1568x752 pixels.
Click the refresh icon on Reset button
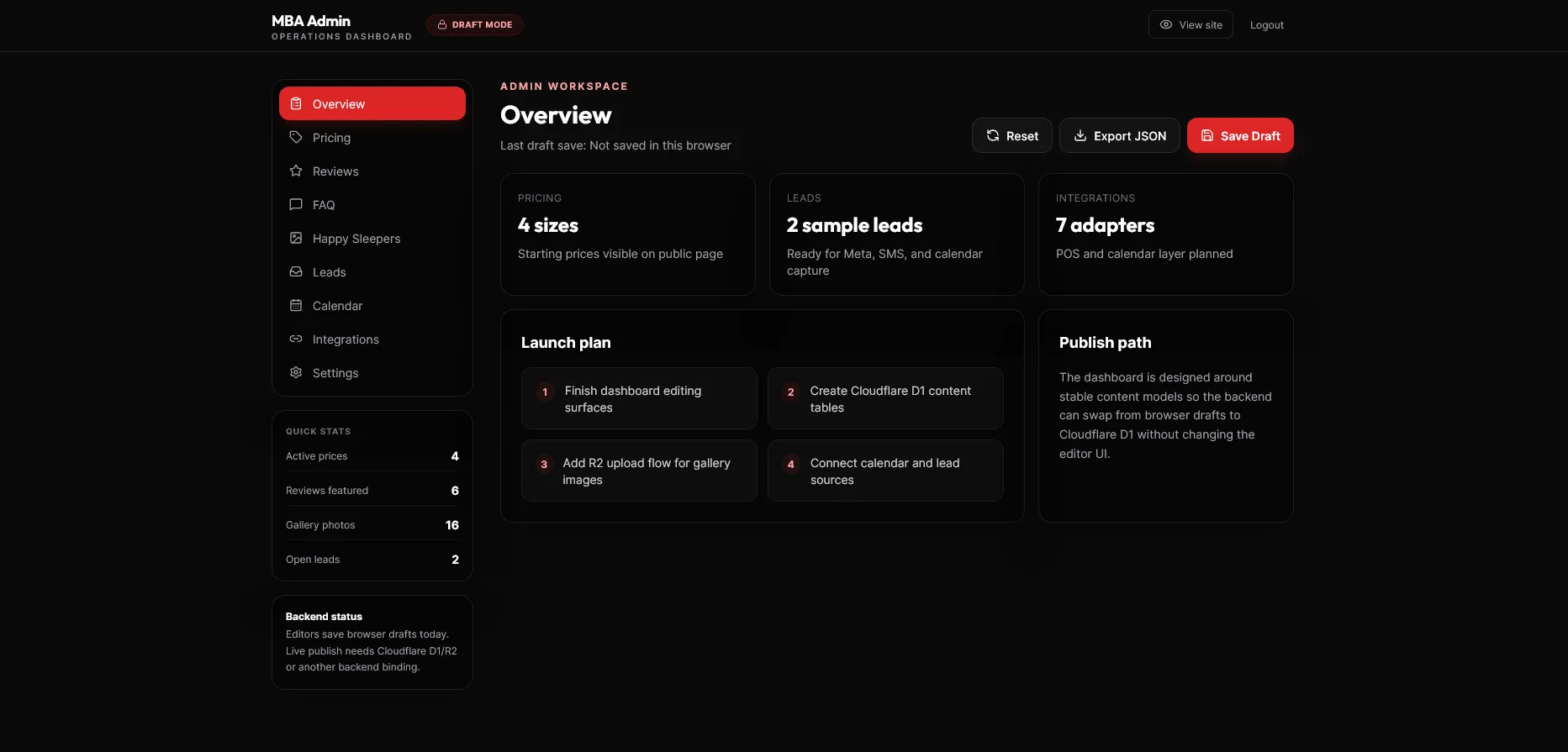pyautogui.click(x=993, y=135)
